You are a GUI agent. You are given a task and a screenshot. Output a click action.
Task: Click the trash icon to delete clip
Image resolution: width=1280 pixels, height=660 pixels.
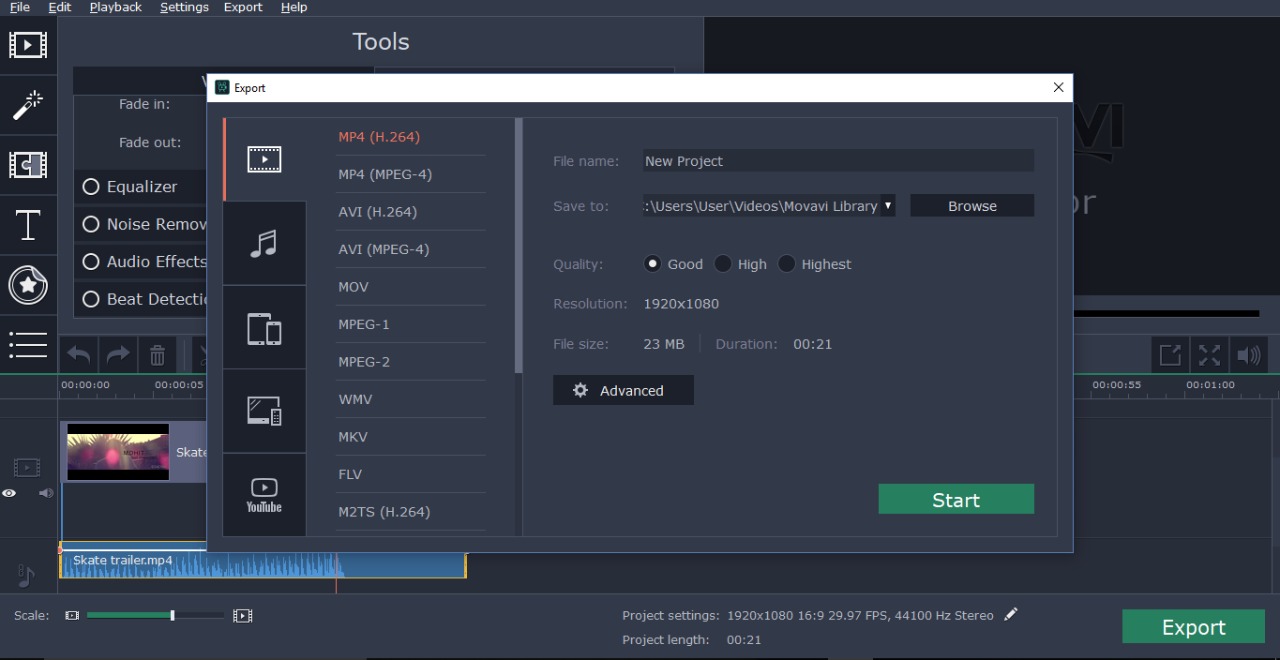tap(157, 354)
